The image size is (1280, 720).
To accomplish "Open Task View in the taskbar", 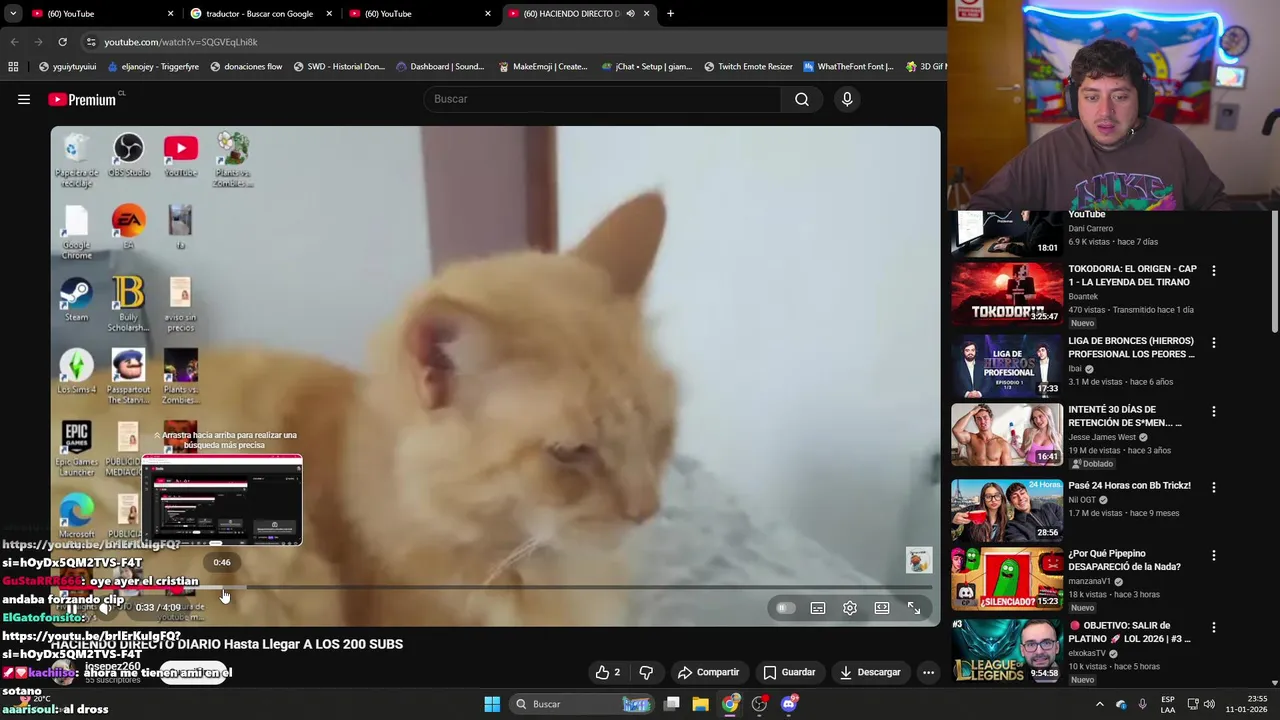I will [x=672, y=704].
